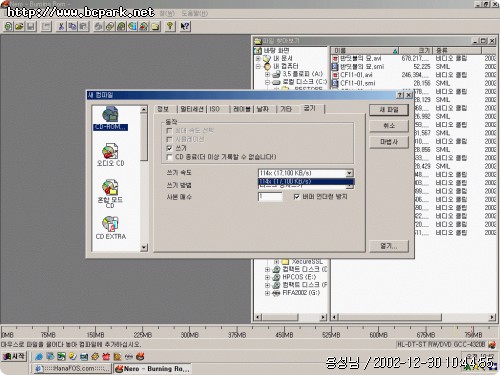Click the 바탕 화면 desktop icon in tree
This screenshot has width=500, height=375.
(258, 51)
